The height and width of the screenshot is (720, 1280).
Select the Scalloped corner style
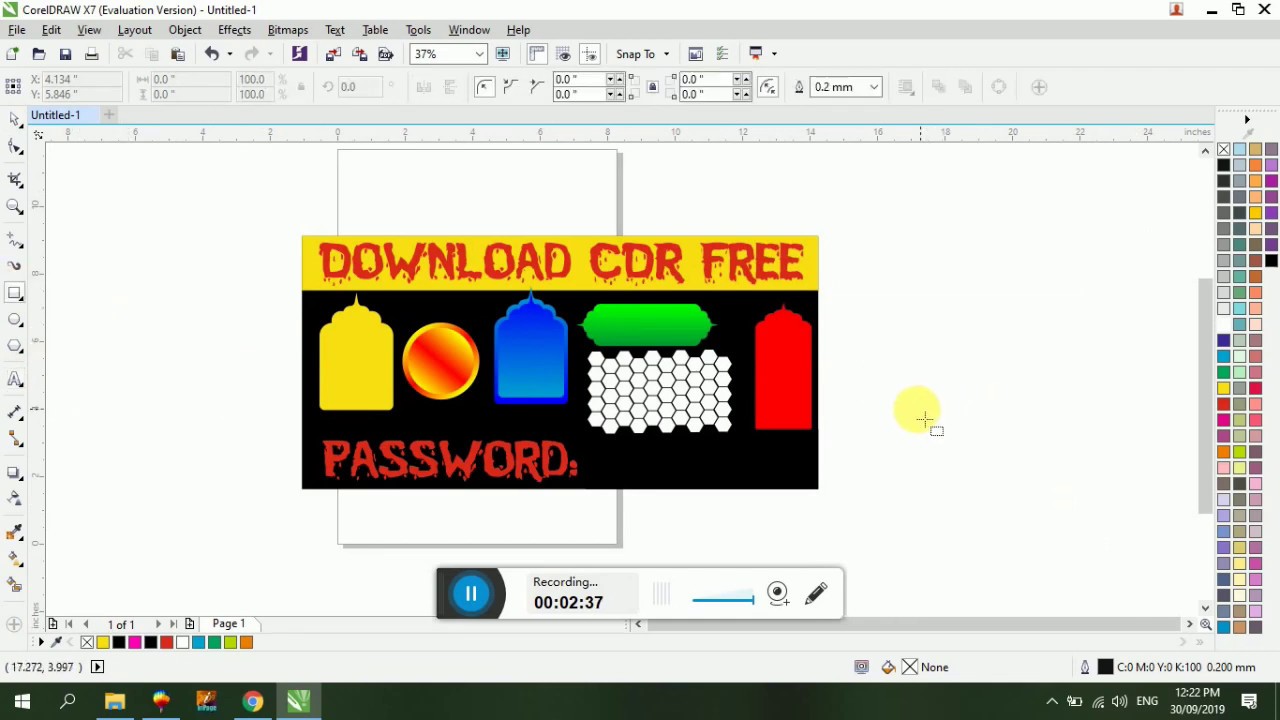pyautogui.click(x=510, y=87)
